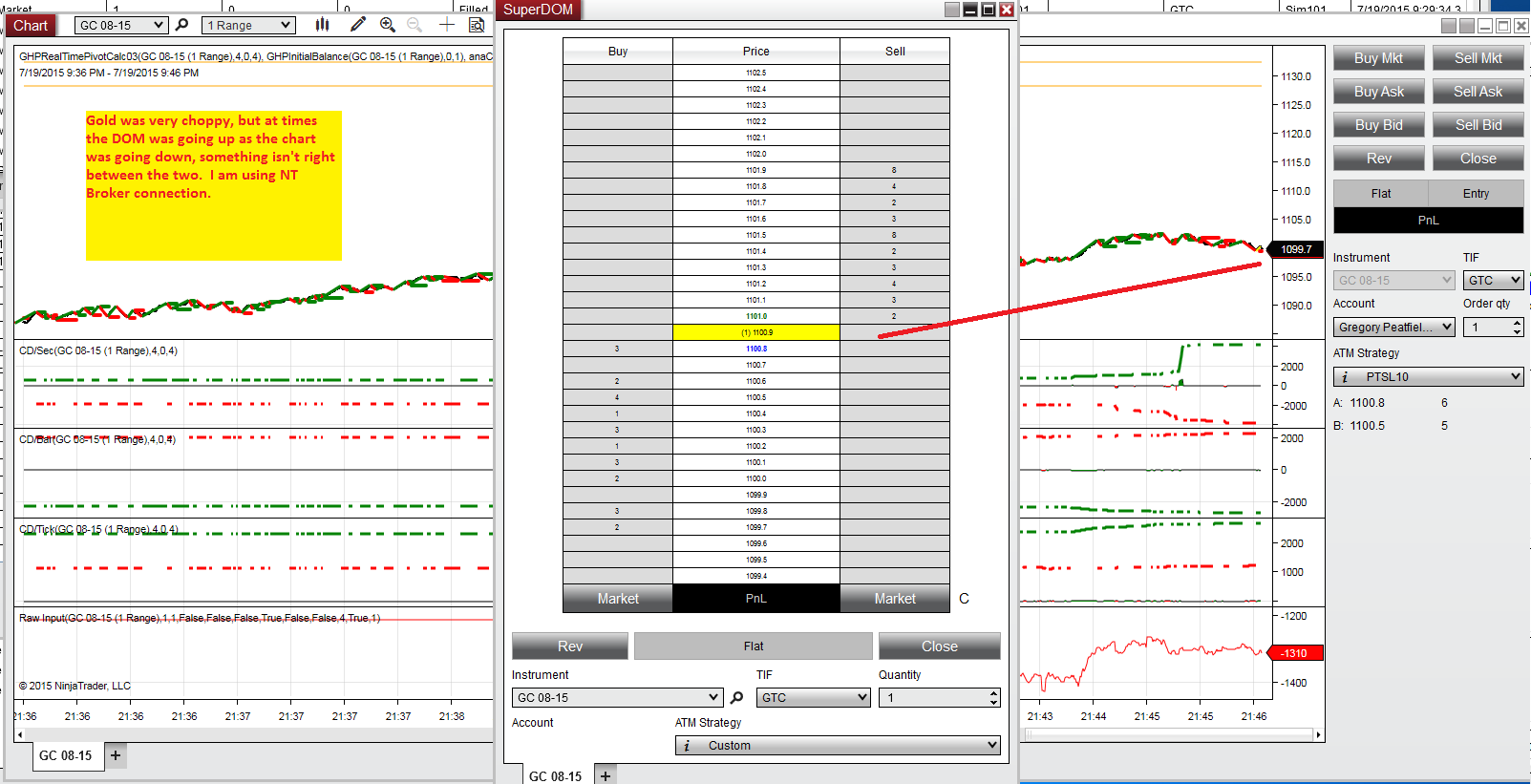The width and height of the screenshot is (1531, 784).
Task: Click the Sell Ask button
Action: click(1478, 92)
